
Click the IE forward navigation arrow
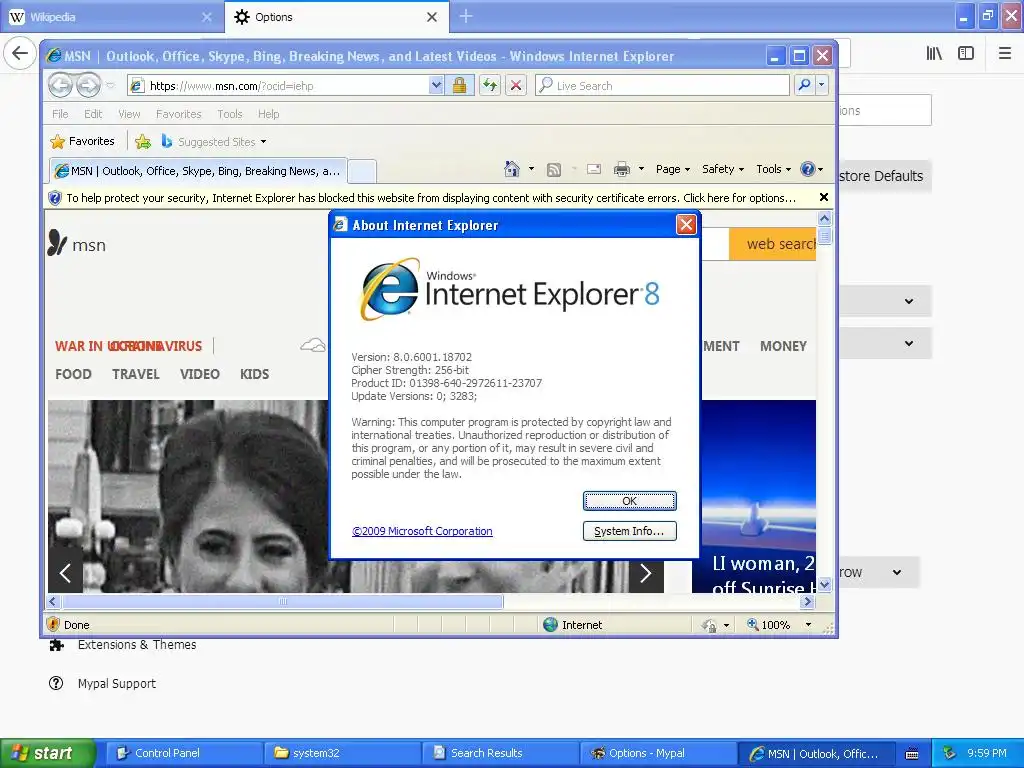pyautogui.click(x=88, y=85)
